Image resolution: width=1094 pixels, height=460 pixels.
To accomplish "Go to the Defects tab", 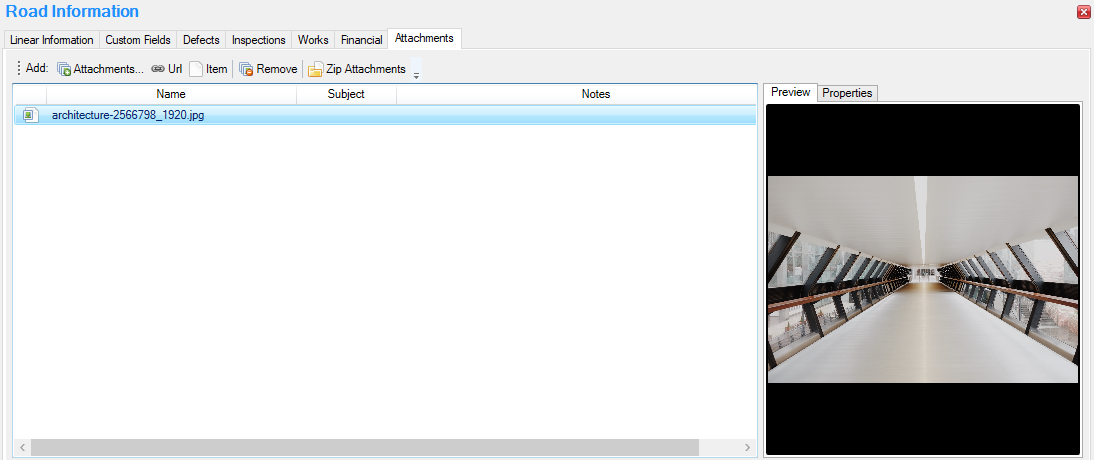I will pyautogui.click(x=201, y=40).
